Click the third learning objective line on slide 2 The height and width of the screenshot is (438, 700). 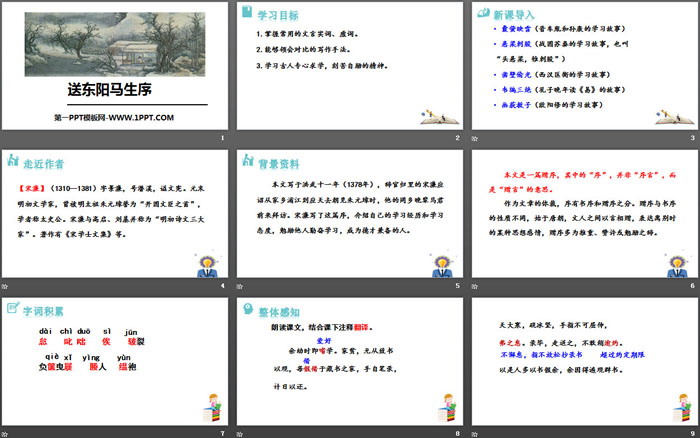point(322,66)
